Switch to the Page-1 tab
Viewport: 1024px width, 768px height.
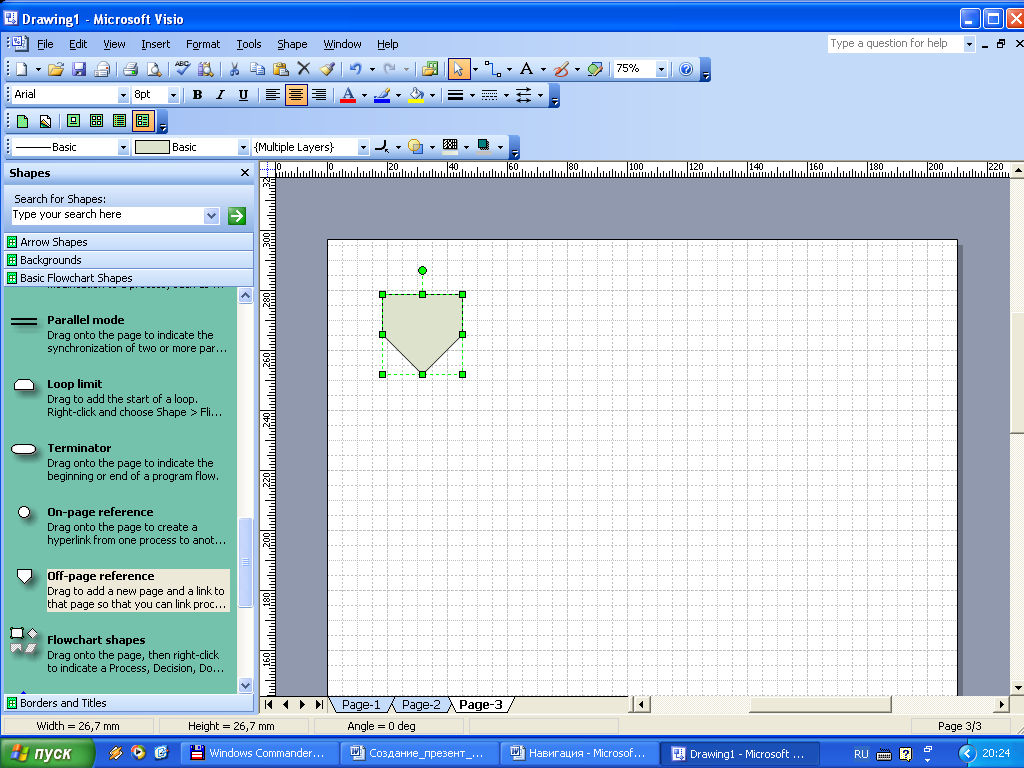(361, 705)
